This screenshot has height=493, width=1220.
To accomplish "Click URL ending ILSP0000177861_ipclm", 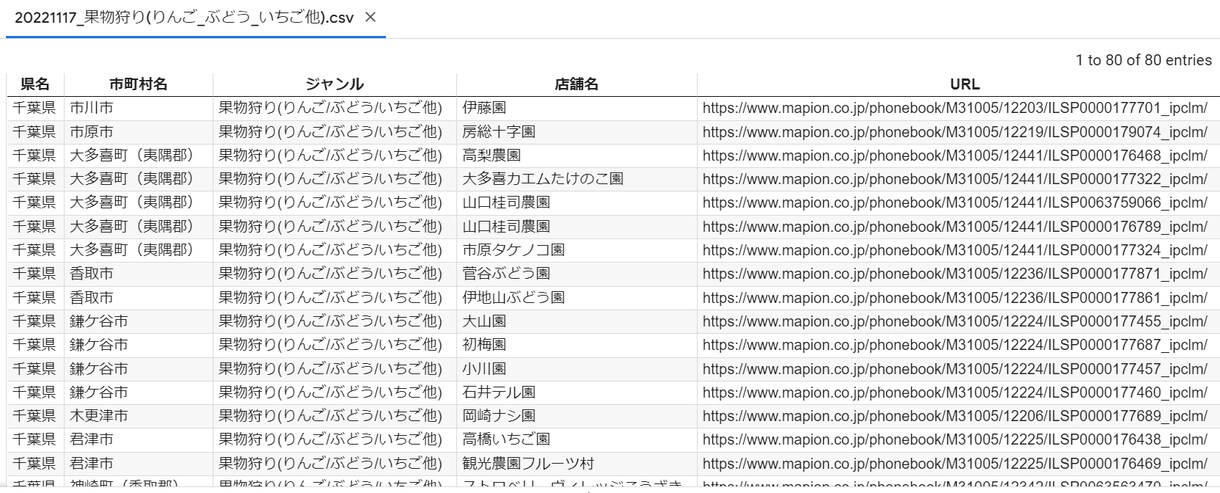I will click(955, 298).
